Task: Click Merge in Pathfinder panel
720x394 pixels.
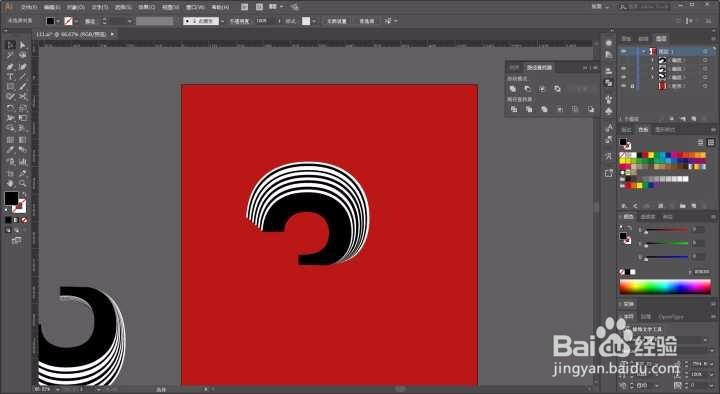Action: (544, 109)
